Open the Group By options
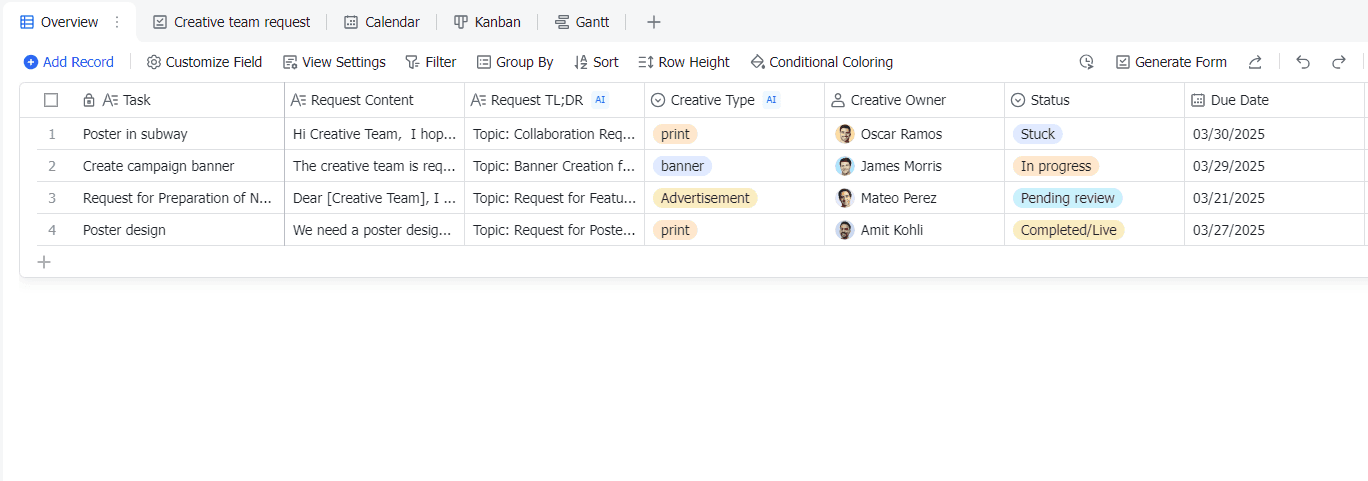The width and height of the screenshot is (1368, 481). (x=514, y=62)
